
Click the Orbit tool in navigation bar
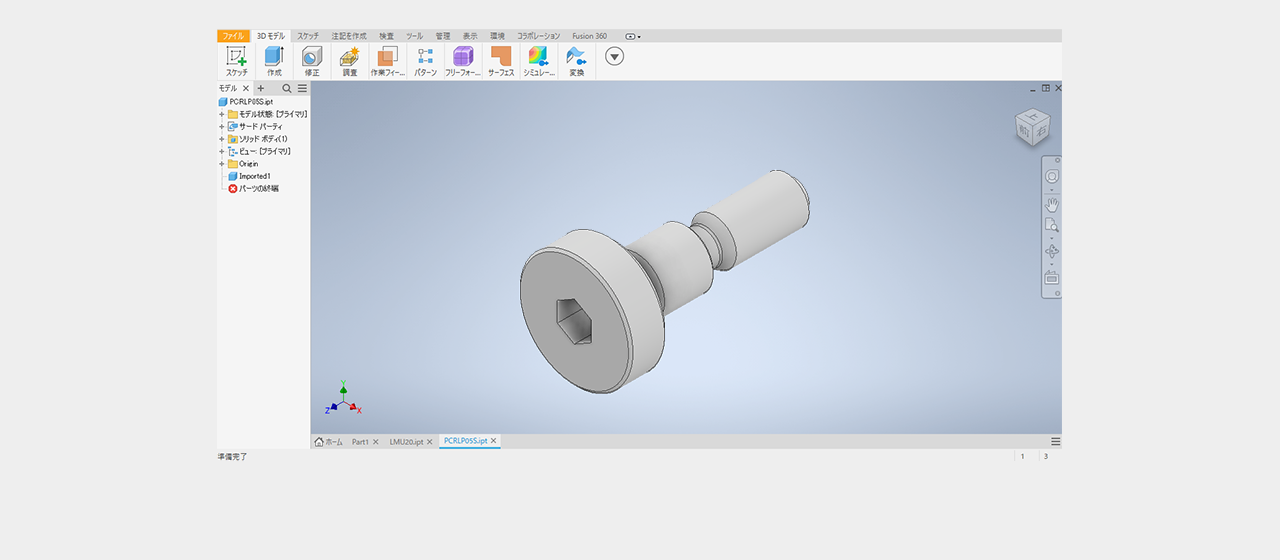1052,252
